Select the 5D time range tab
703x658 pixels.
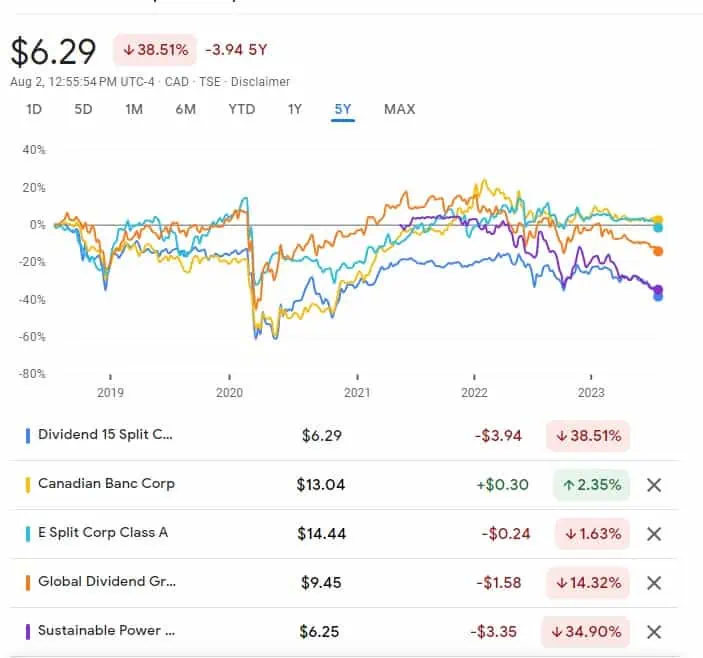(83, 109)
